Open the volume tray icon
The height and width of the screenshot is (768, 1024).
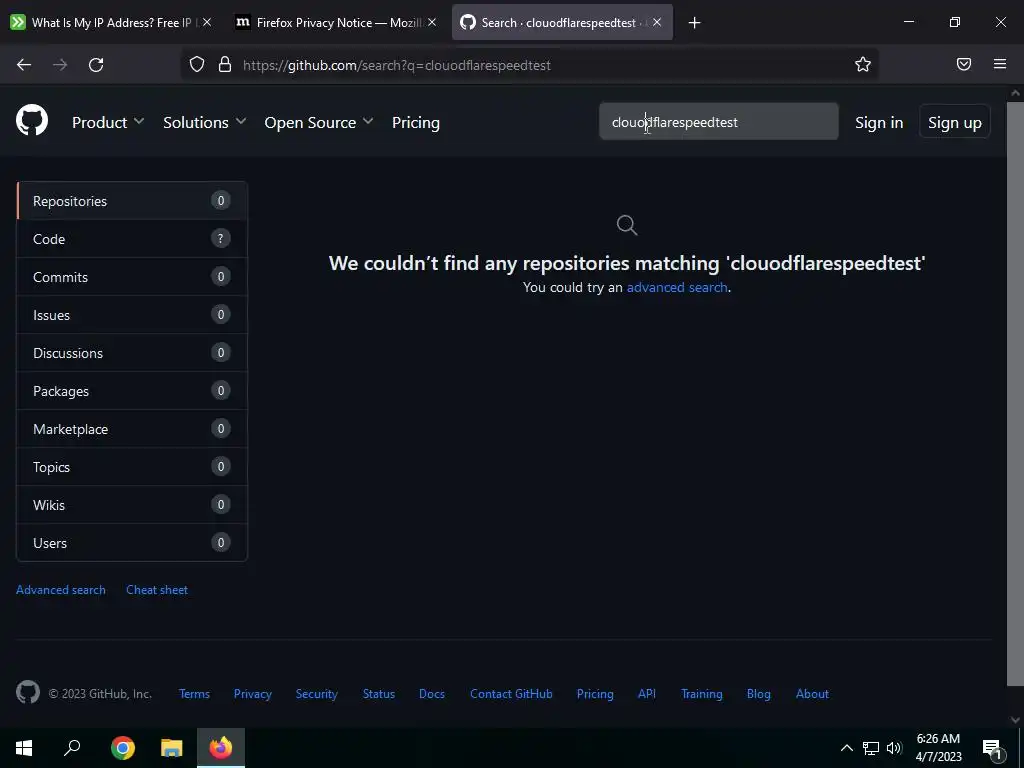coord(894,748)
